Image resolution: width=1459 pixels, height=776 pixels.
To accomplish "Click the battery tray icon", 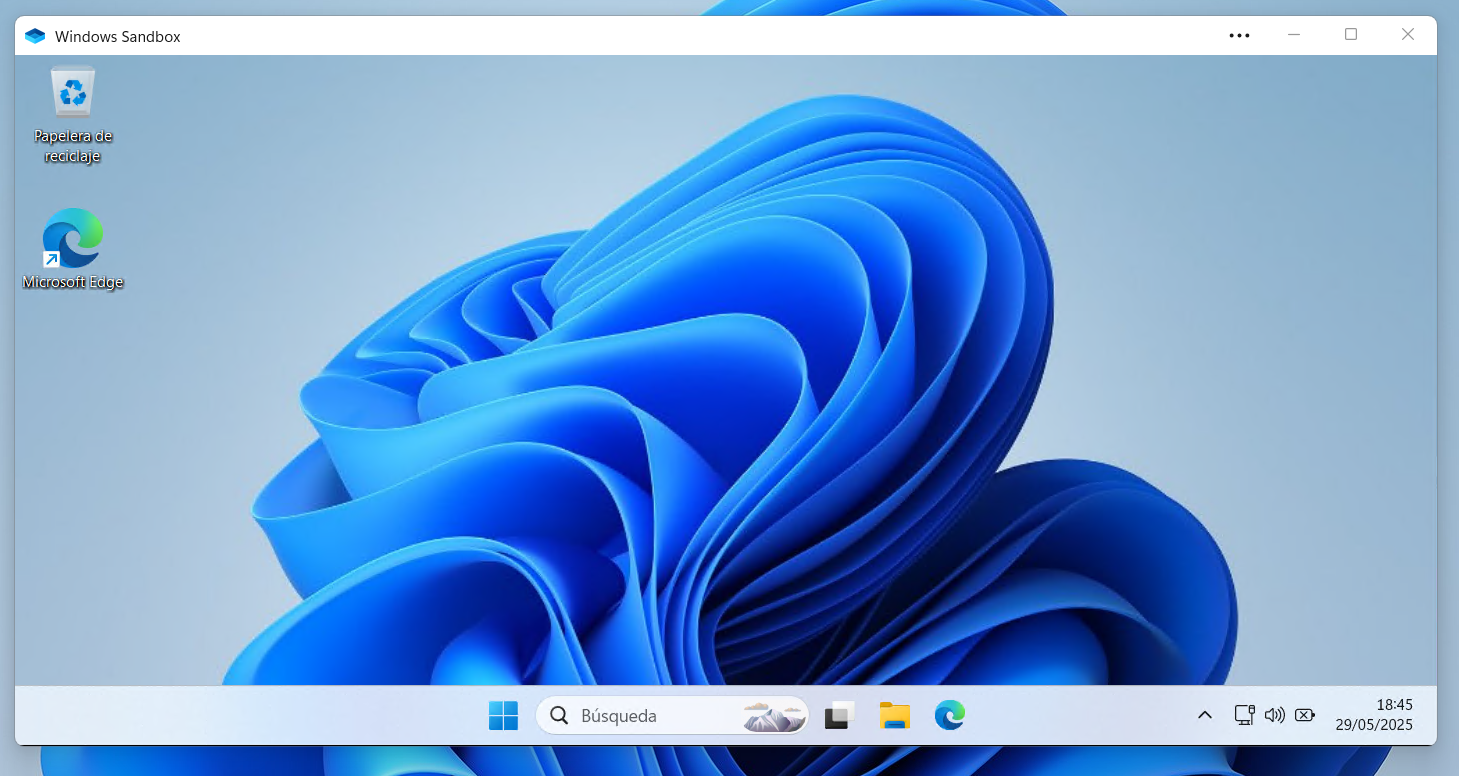I will [x=1304, y=715].
